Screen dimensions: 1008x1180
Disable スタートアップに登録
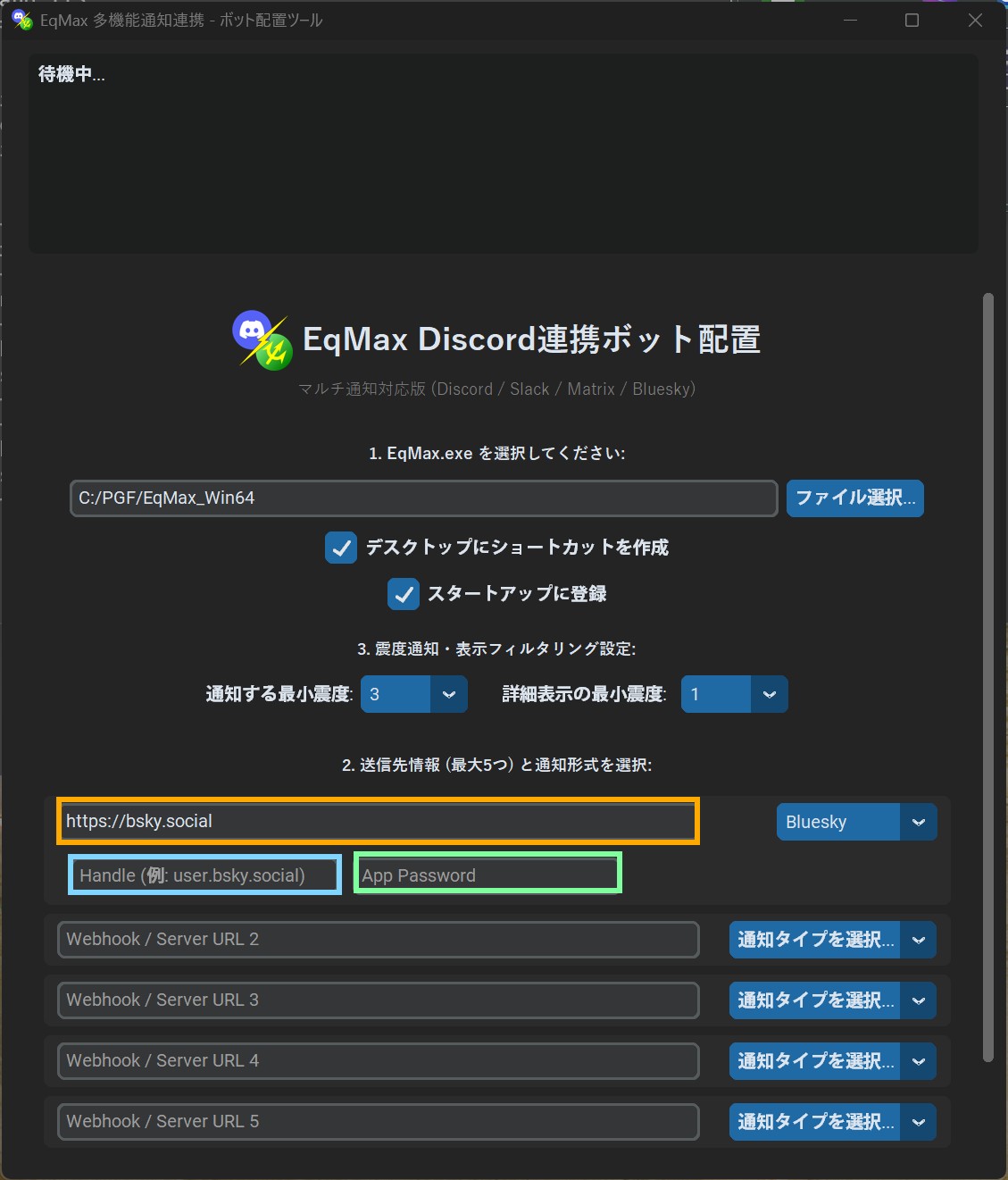[403, 593]
